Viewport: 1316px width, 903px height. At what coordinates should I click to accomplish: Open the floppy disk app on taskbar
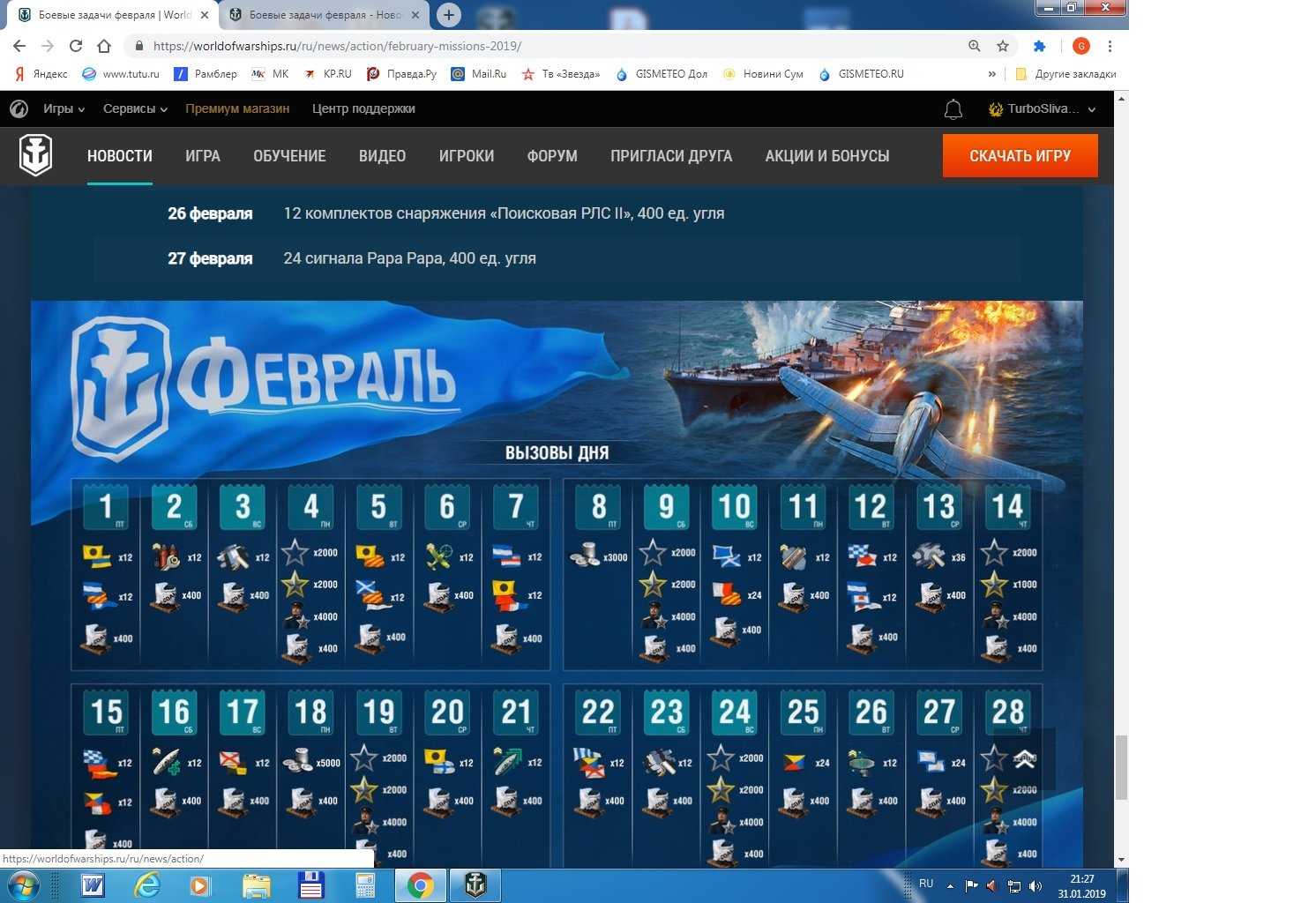[x=310, y=885]
